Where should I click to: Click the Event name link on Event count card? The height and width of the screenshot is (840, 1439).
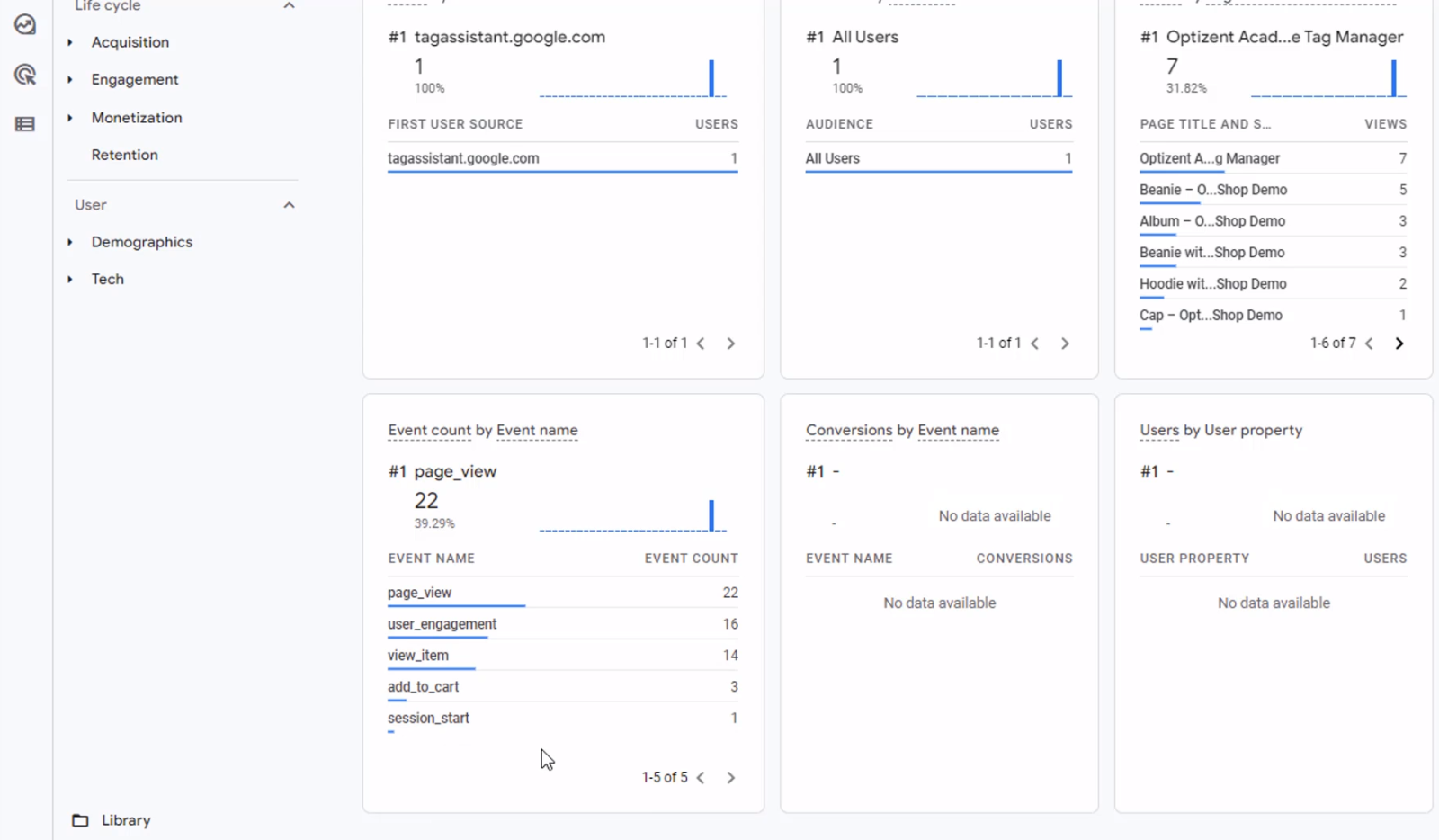537,430
